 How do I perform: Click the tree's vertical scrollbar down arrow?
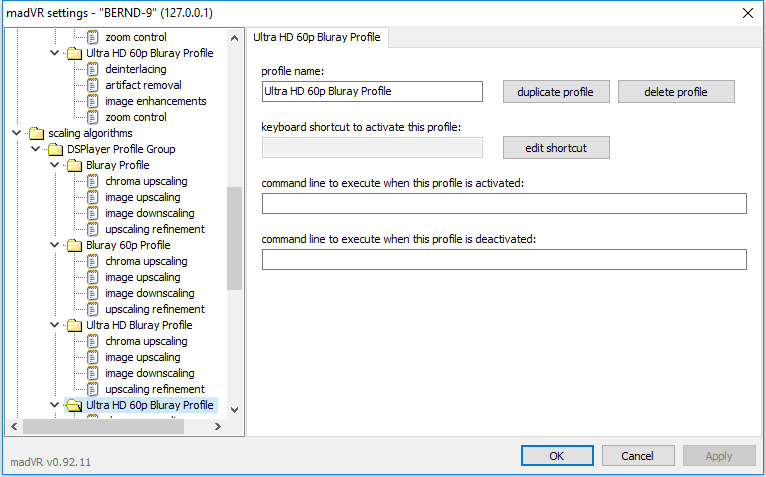click(x=234, y=410)
